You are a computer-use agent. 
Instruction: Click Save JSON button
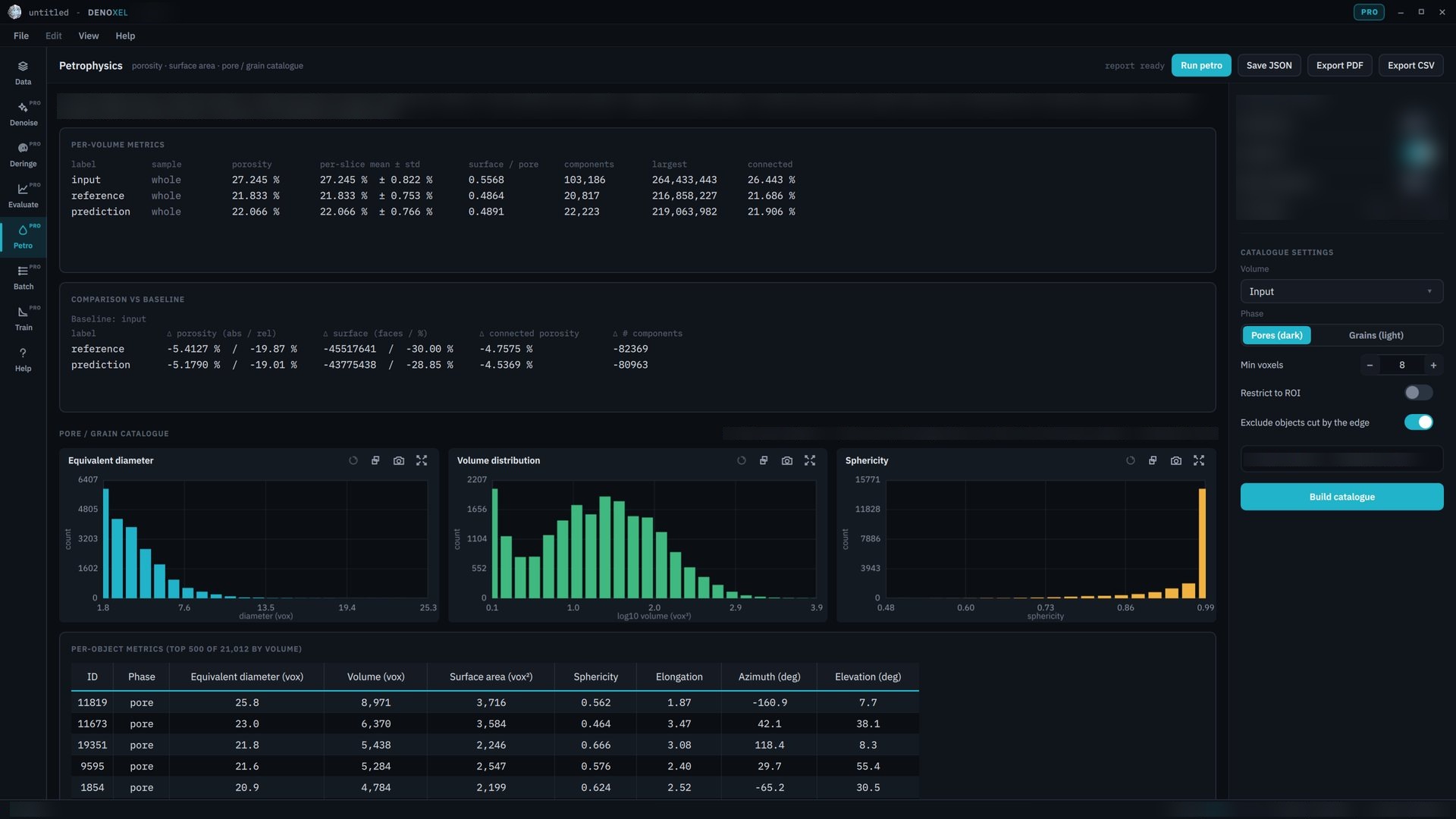point(1269,65)
